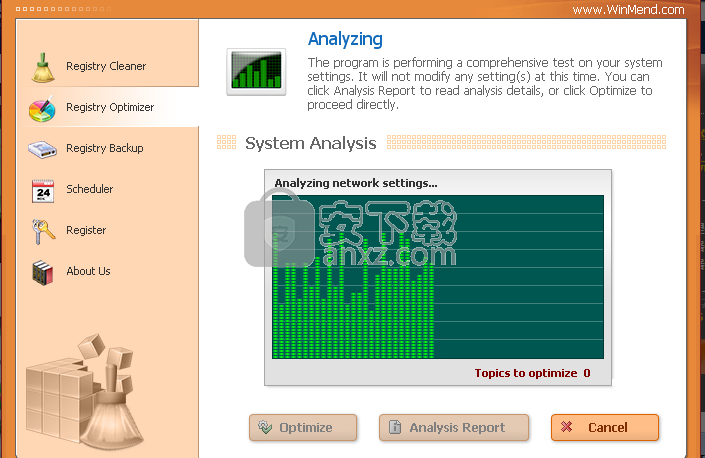Click the Scheduler calendar icon

43,190
